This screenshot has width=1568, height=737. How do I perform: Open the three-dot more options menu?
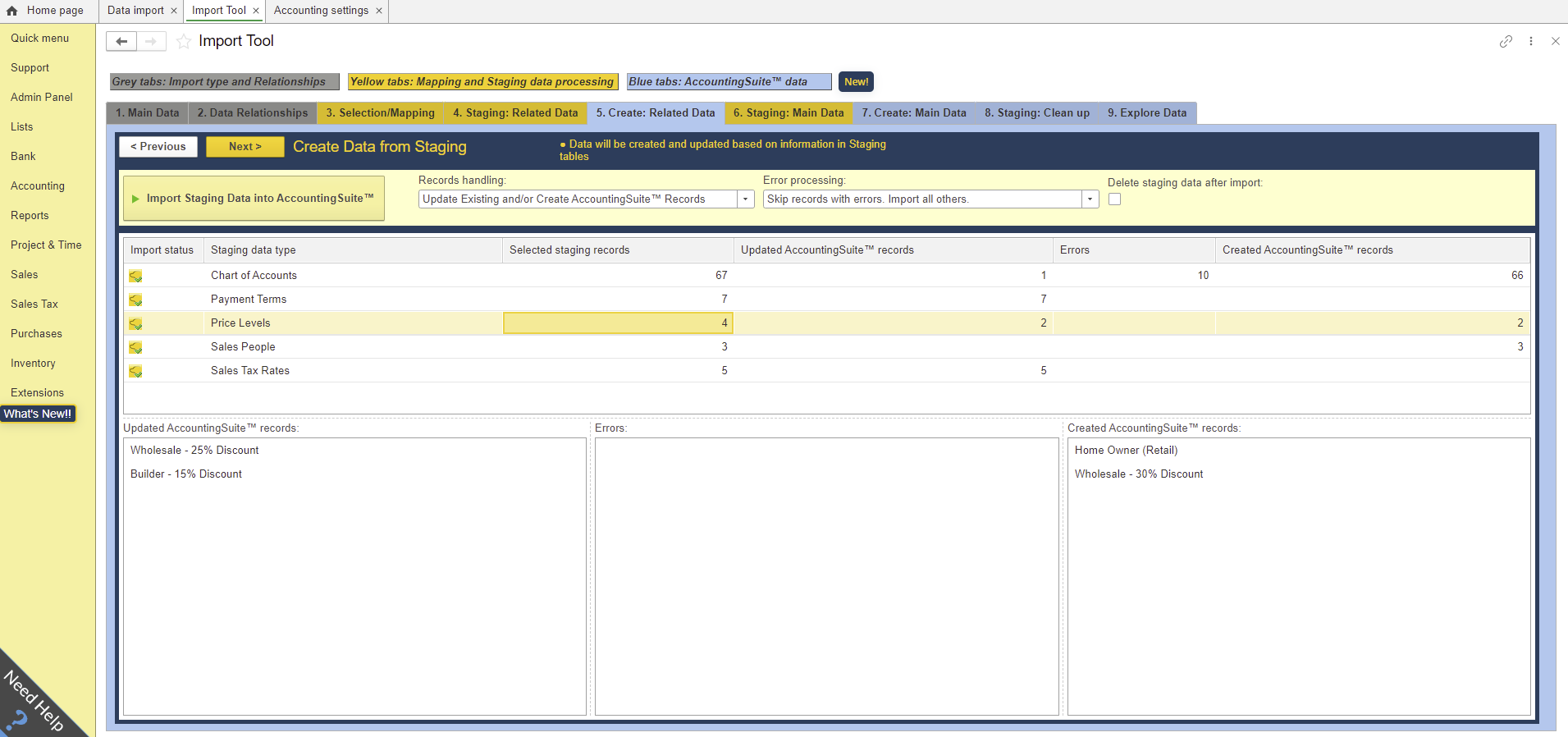click(1531, 41)
